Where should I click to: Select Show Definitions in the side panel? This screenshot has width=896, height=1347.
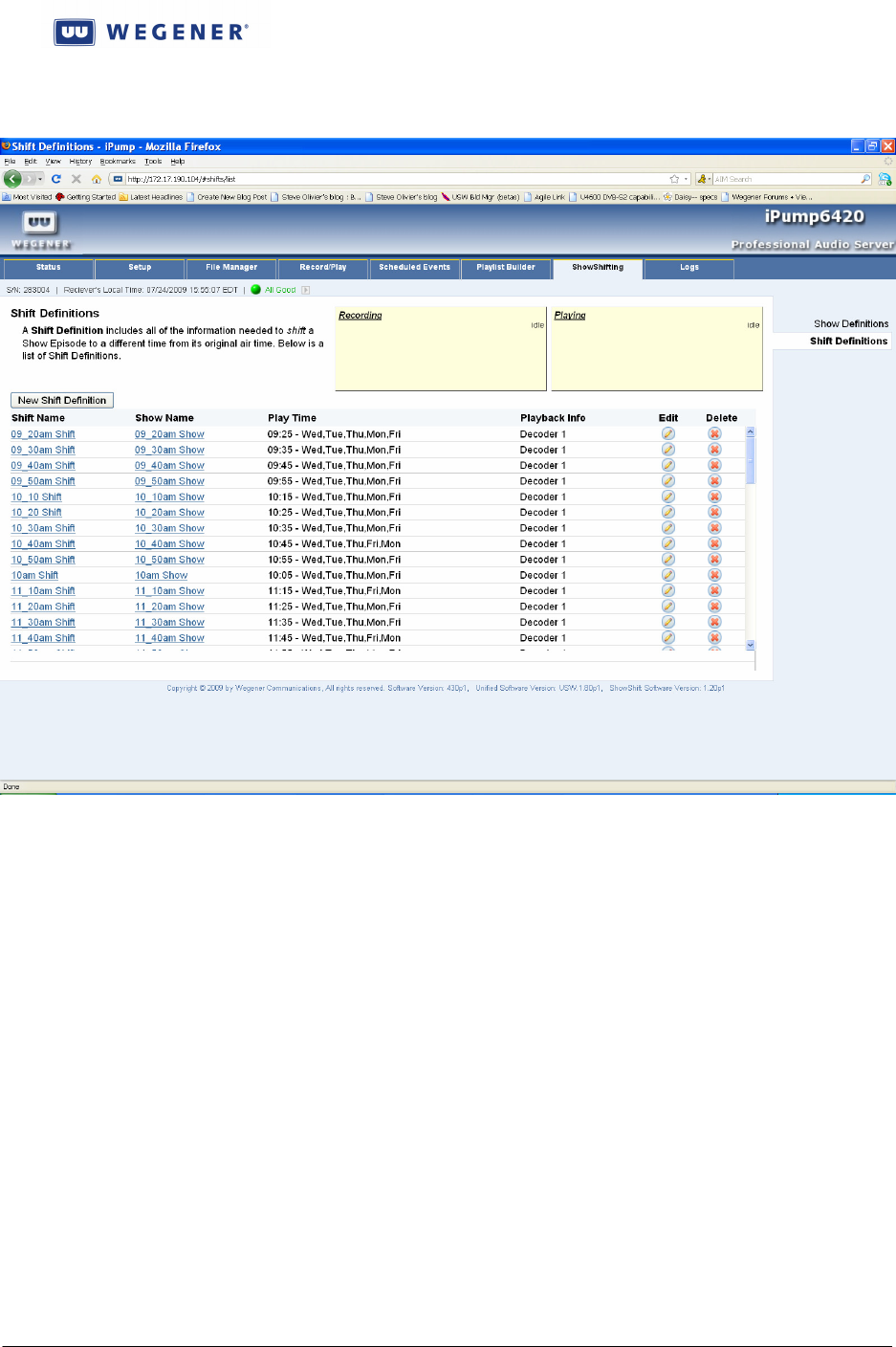[x=850, y=324]
